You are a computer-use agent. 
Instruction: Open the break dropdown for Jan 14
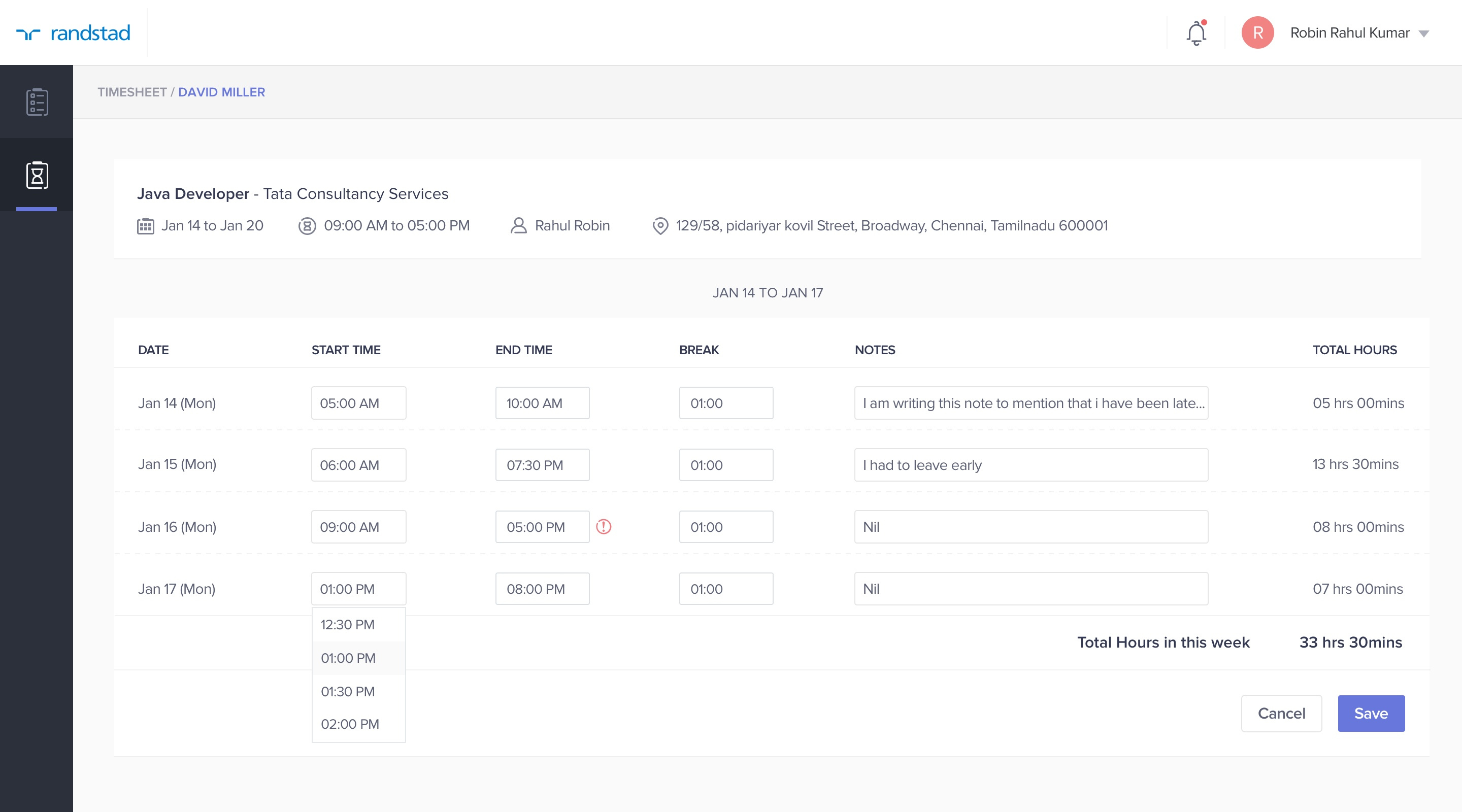click(x=726, y=403)
